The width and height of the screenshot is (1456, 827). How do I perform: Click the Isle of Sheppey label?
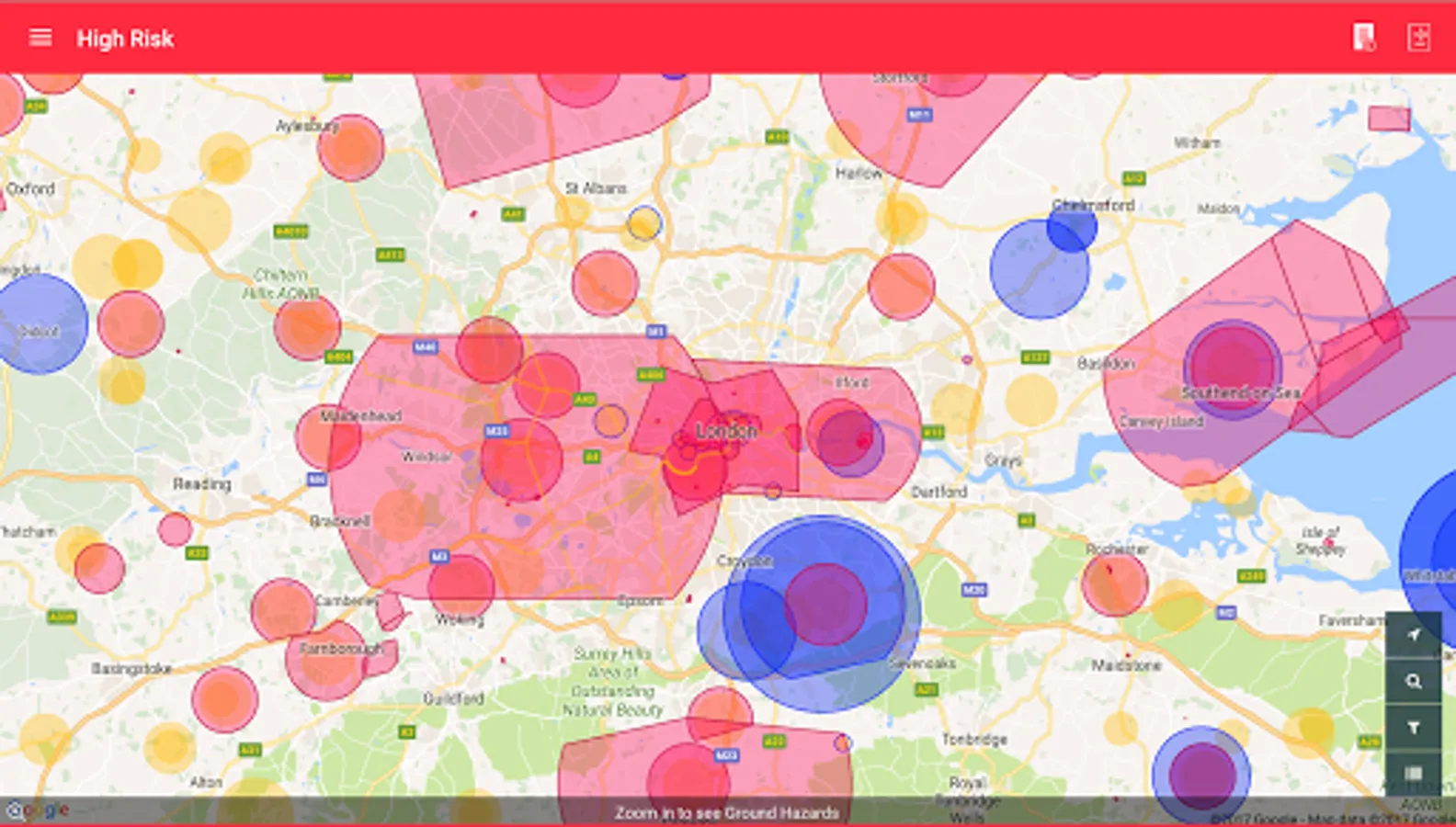[x=1321, y=540]
